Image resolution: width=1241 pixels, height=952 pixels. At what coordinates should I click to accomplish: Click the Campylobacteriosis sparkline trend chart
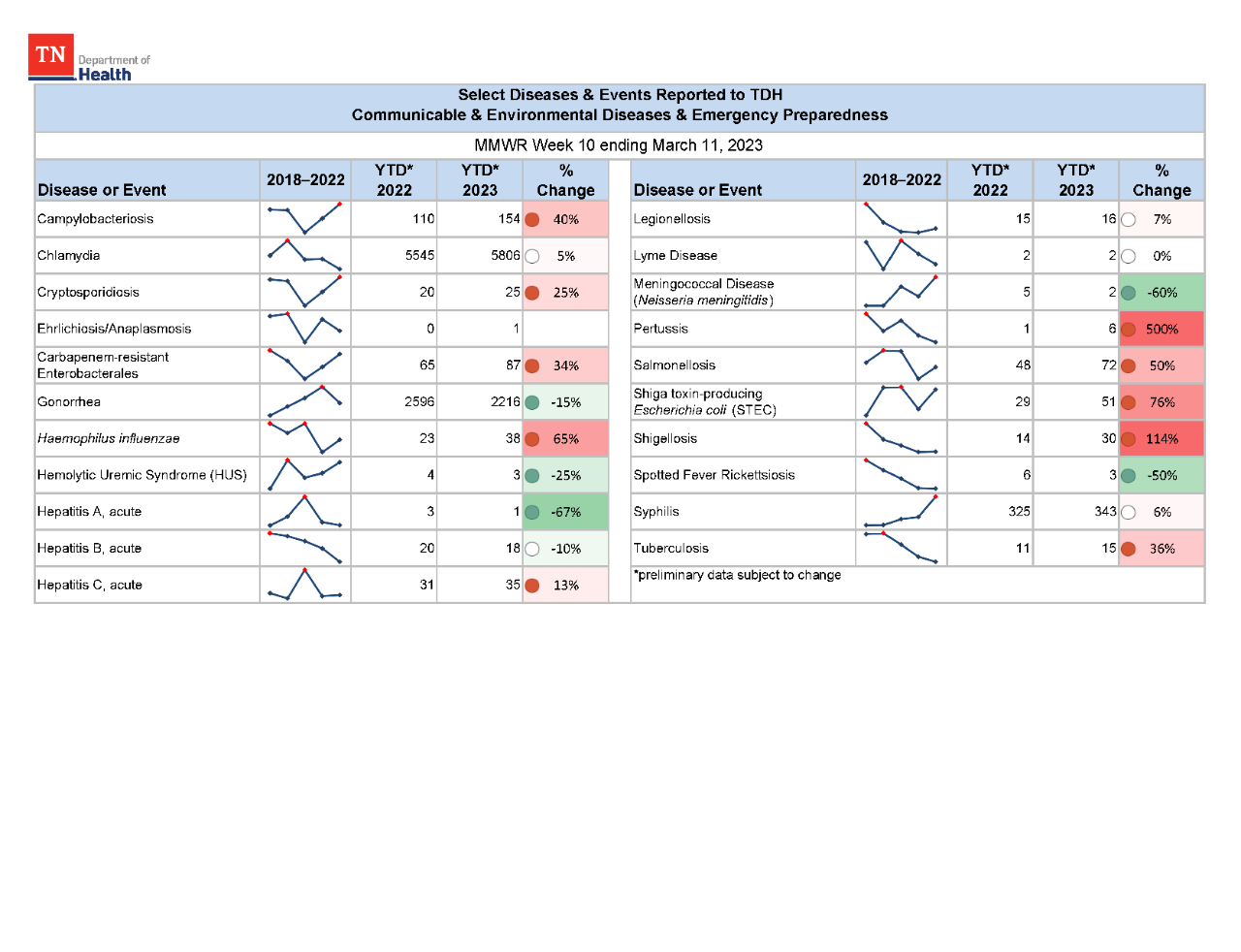pos(304,218)
